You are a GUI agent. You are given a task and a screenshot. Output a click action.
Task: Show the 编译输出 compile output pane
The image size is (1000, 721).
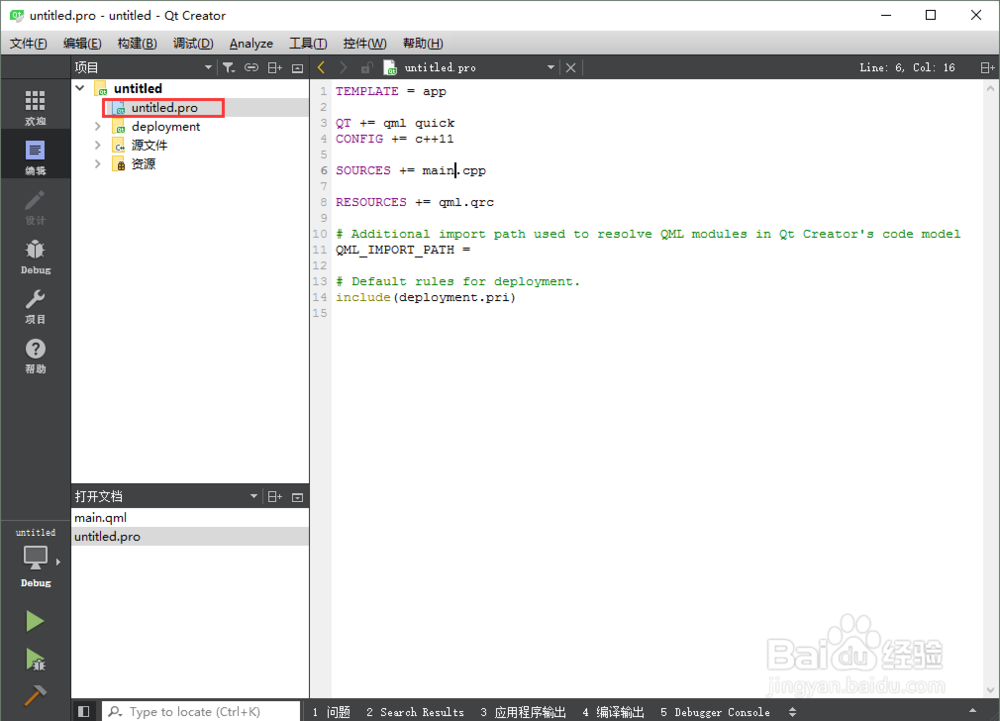(x=613, y=712)
